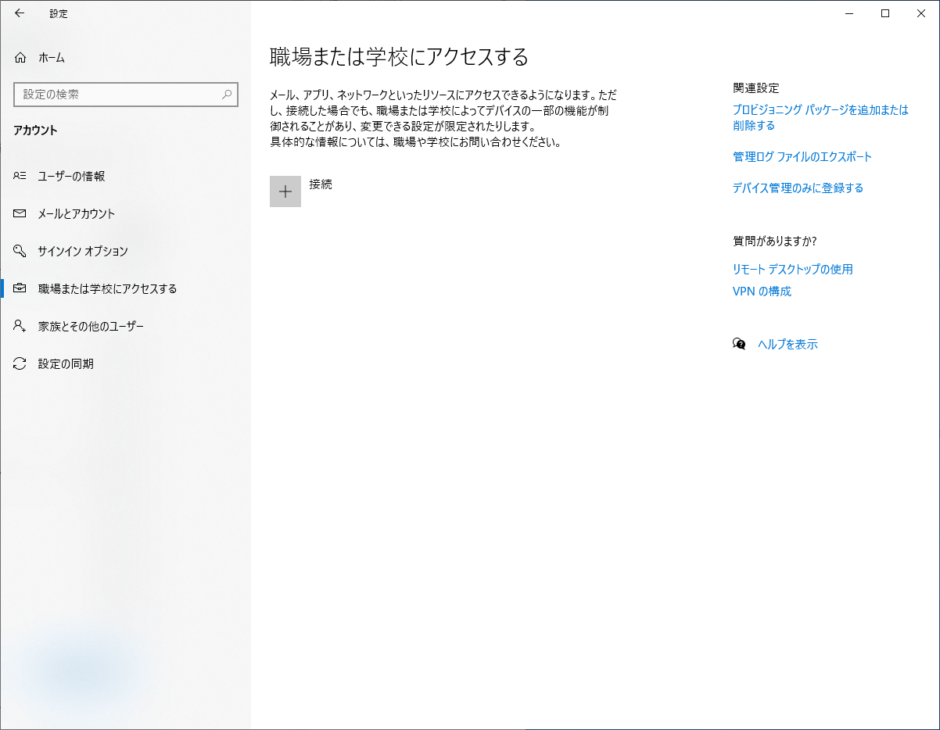Click the search magnifier in the search box

227,94
